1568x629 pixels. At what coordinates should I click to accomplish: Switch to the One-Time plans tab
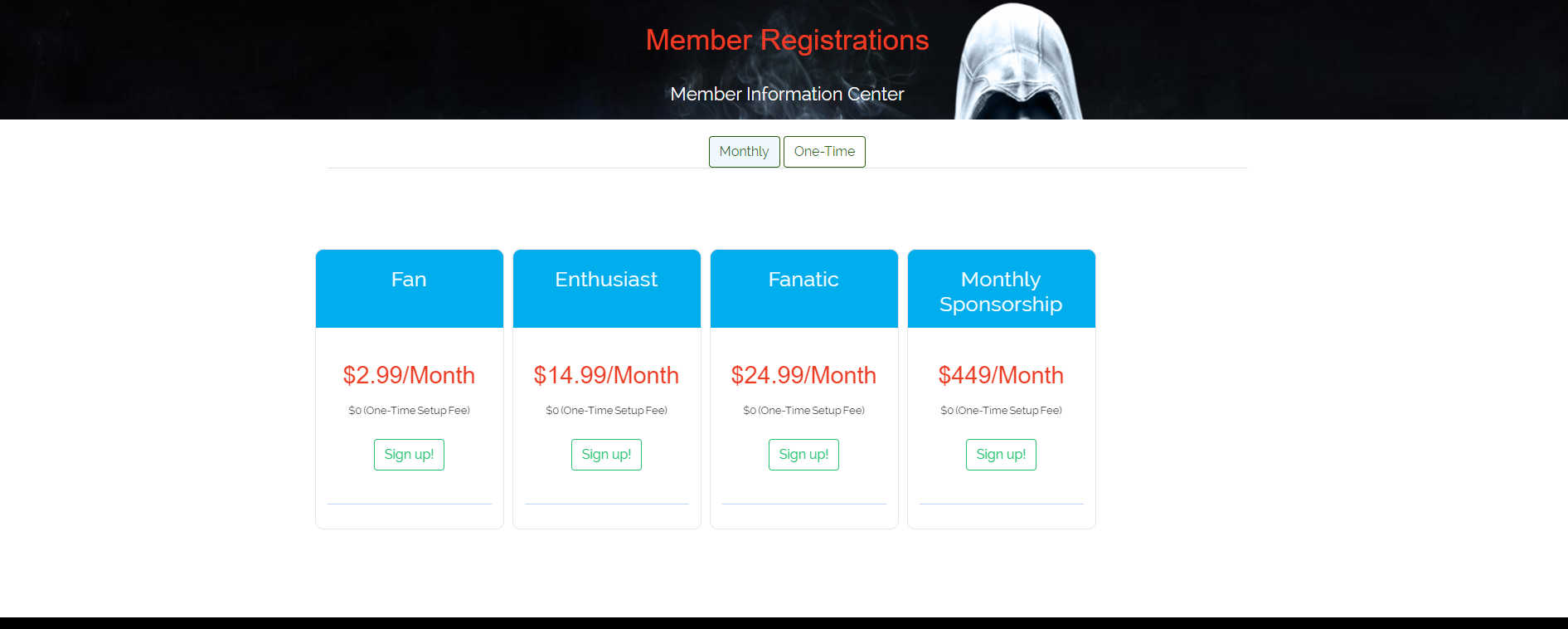824,152
